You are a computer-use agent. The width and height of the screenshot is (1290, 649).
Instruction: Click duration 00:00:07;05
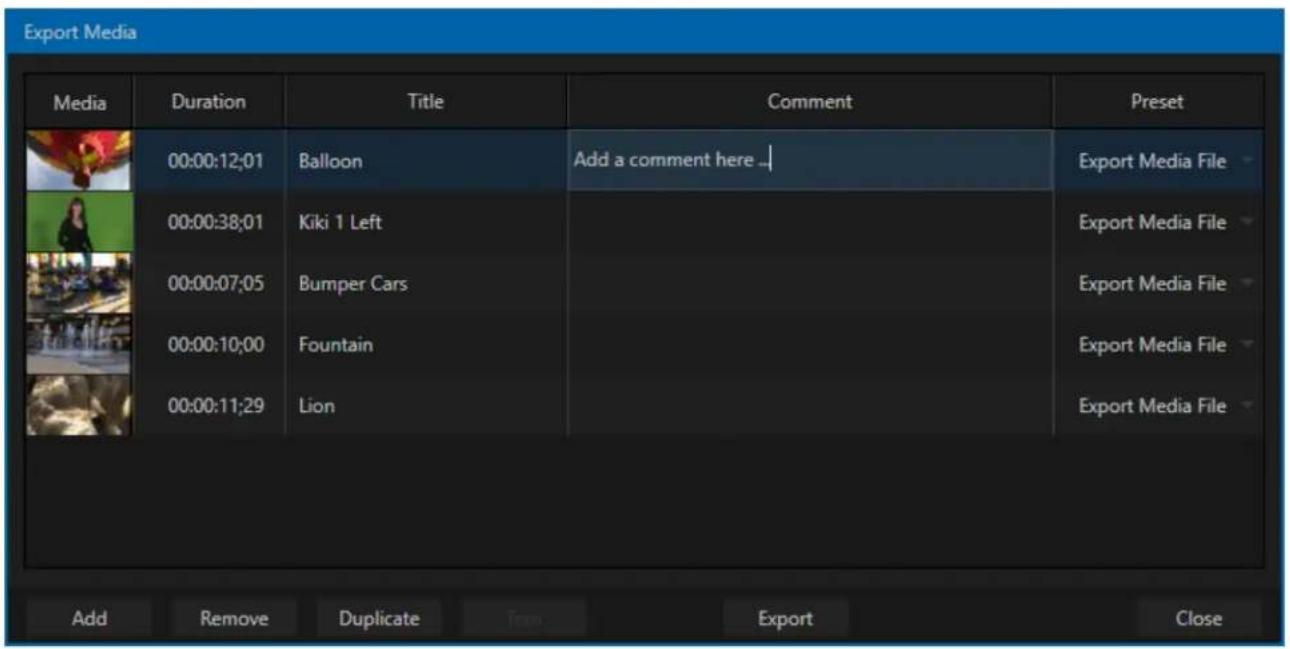point(216,283)
